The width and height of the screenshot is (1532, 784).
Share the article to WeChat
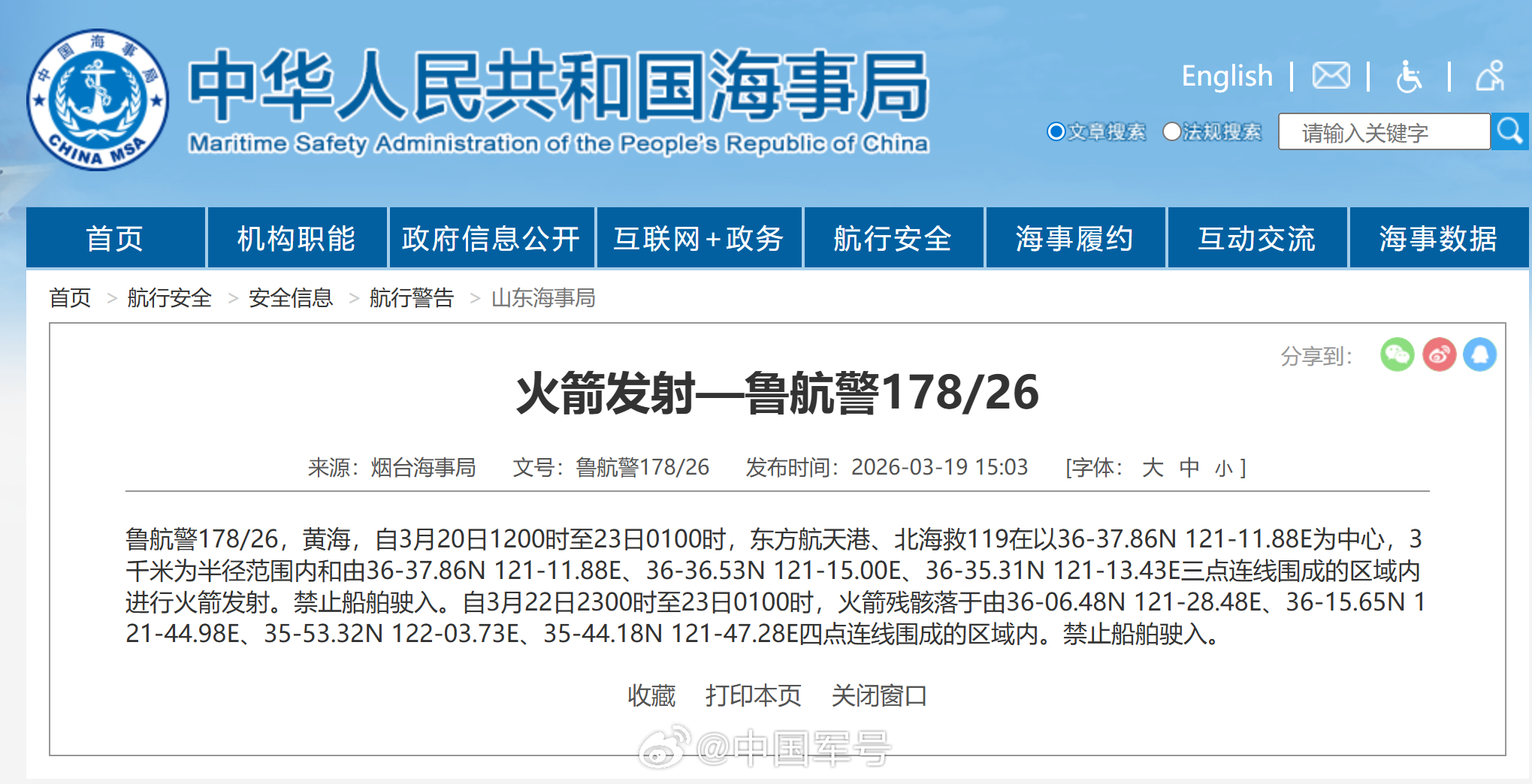(1396, 356)
